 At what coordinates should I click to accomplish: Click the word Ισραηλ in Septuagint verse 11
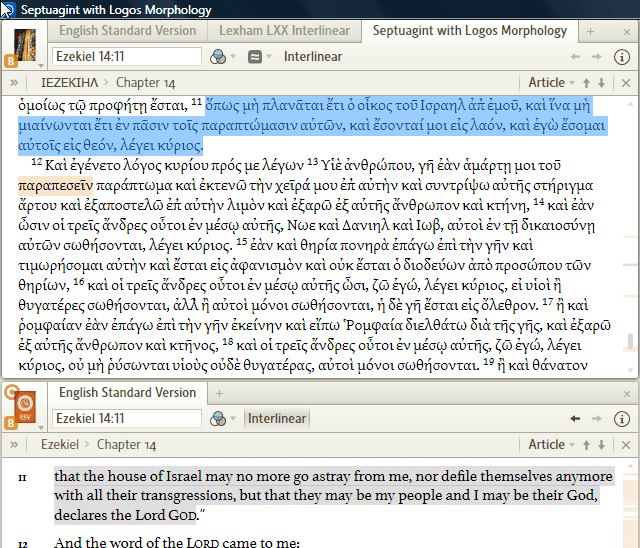point(442,106)
